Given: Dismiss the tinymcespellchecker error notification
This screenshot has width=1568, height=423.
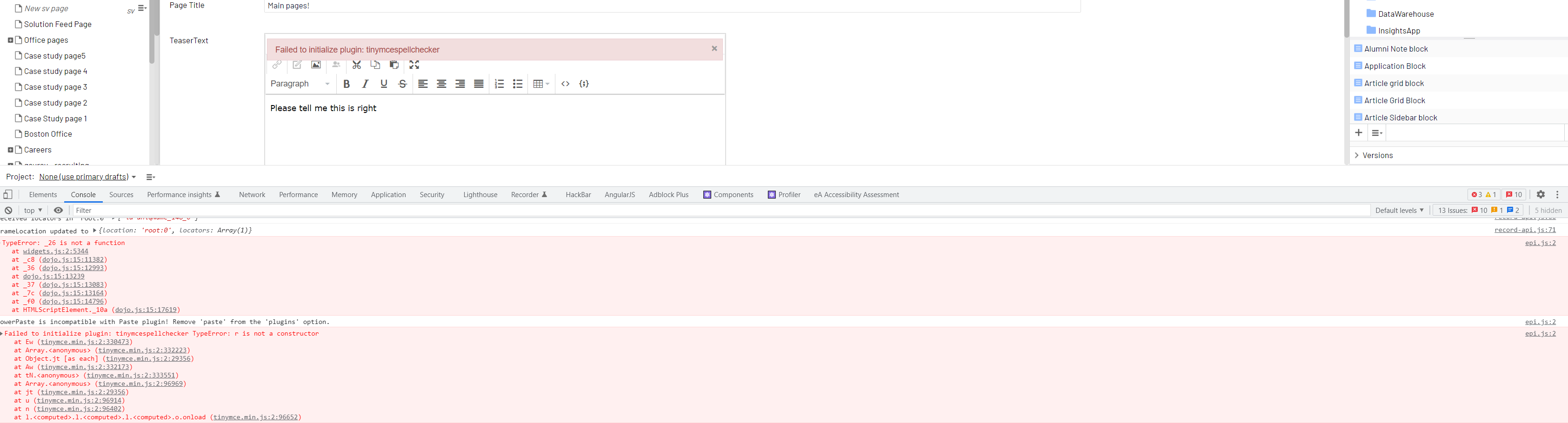Looking at the screenshot, I should point(714,49).
